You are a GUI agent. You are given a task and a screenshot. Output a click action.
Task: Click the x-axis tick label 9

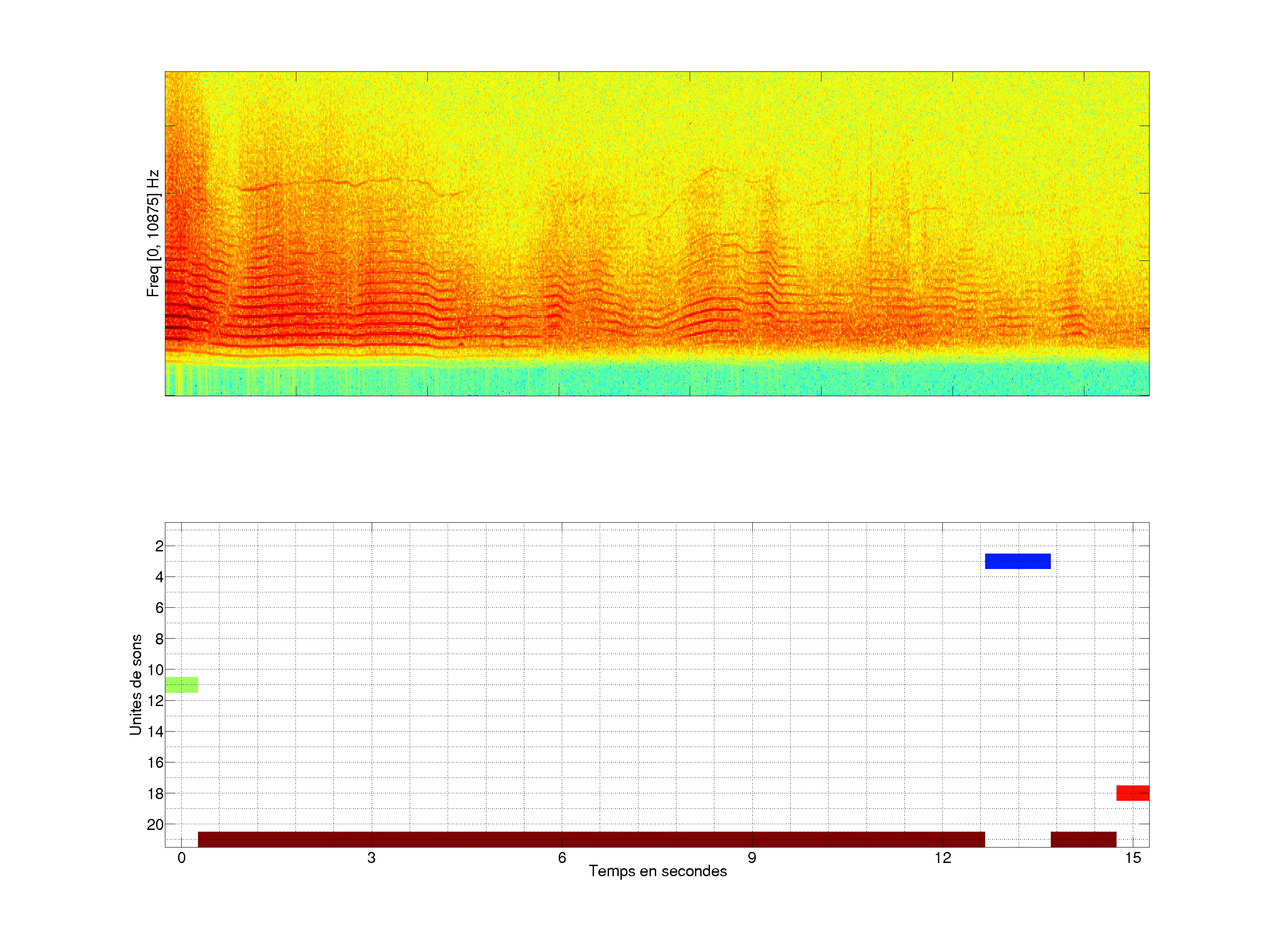(752, 858)
